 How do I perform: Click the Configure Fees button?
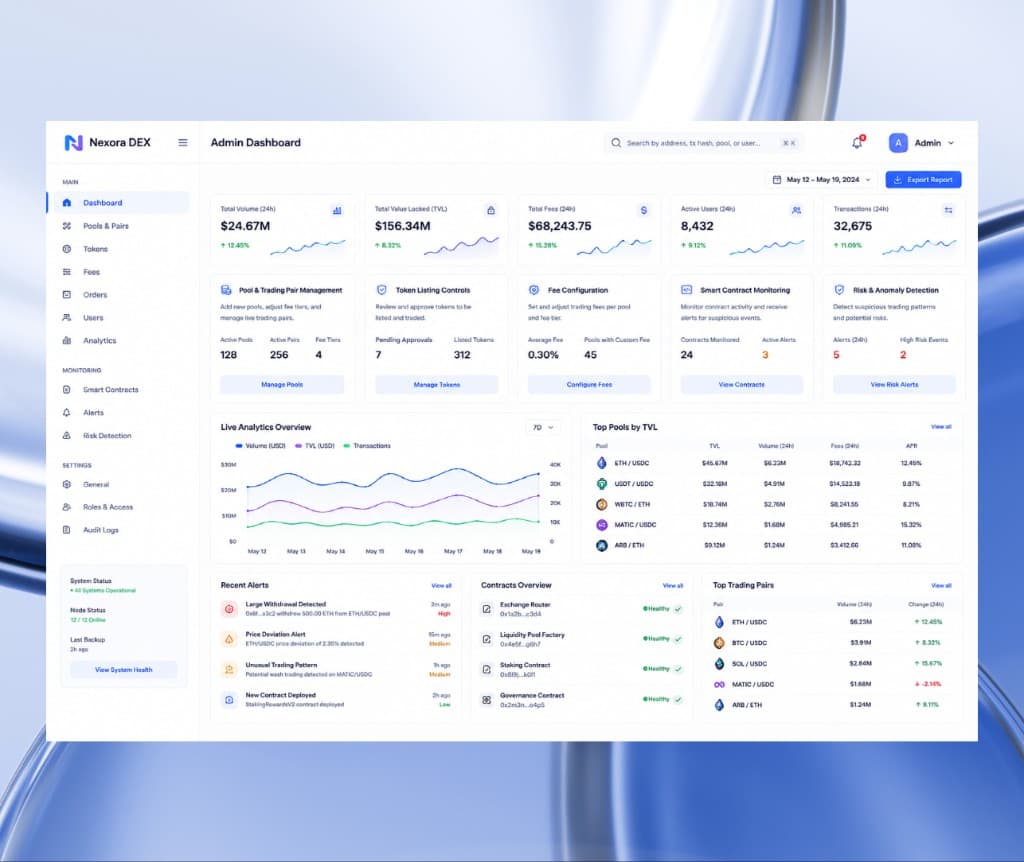click(x=589, y=385)
